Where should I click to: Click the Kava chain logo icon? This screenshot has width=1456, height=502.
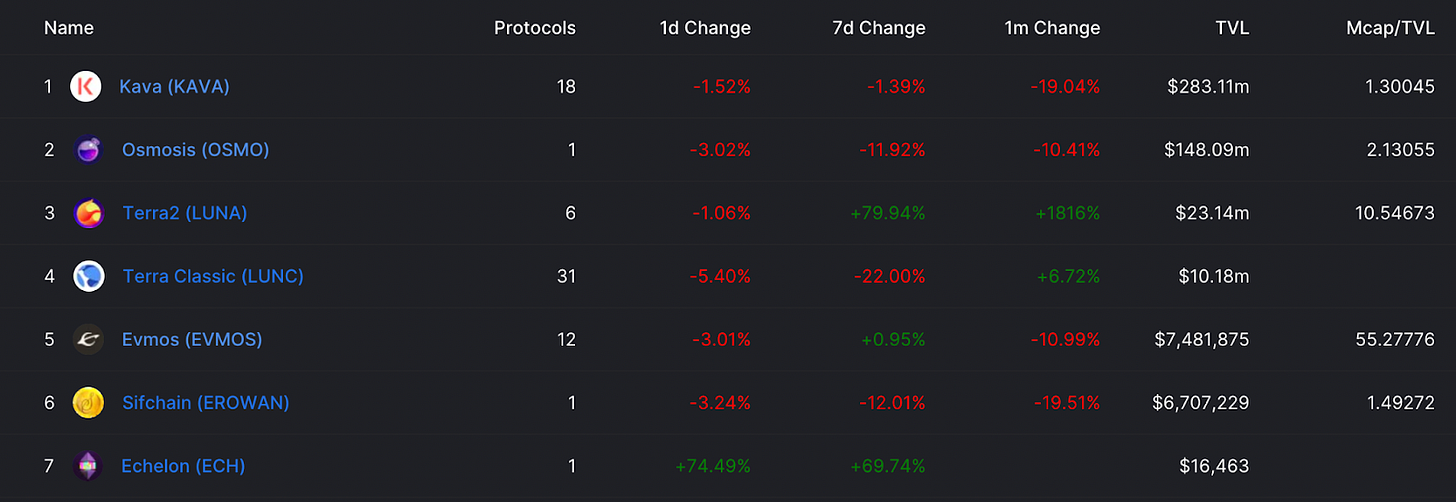(x=85, y=87)
